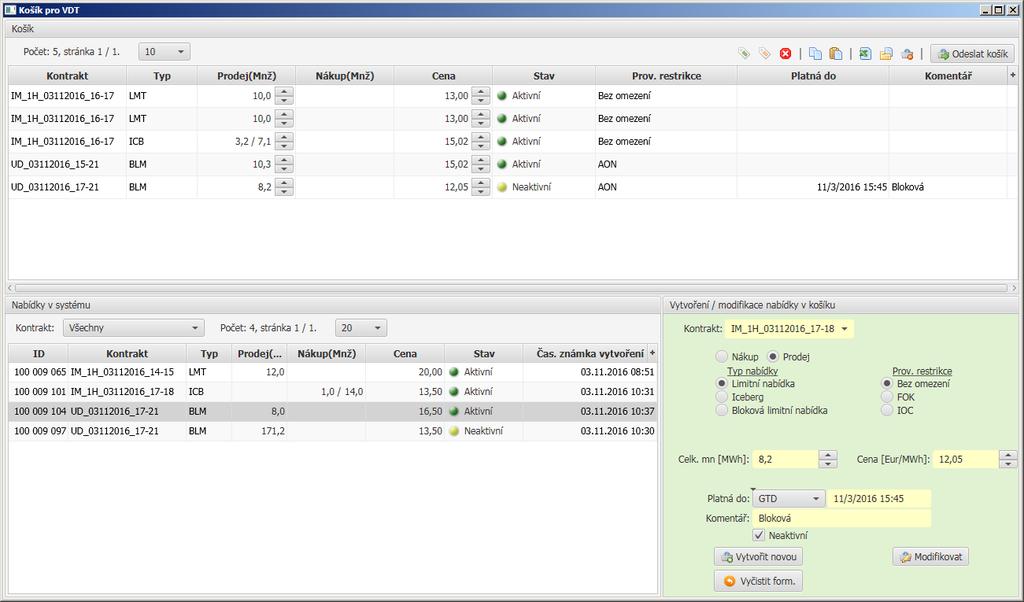This screenshot has width=1024, height=602.
Task: Click green status dot of offer 100 009 065
Action: (x=454, y=372)
